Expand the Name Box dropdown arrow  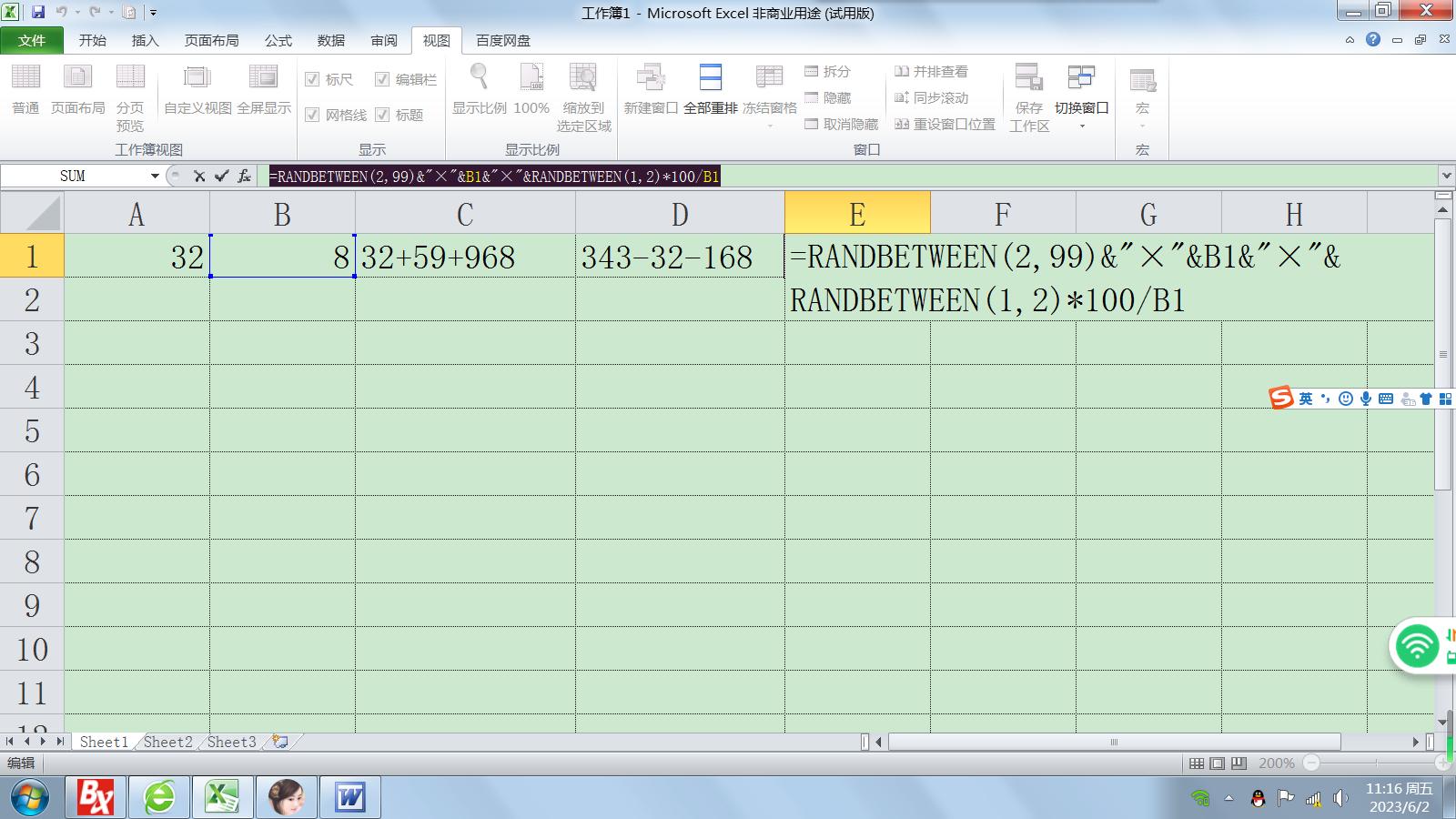155,177
